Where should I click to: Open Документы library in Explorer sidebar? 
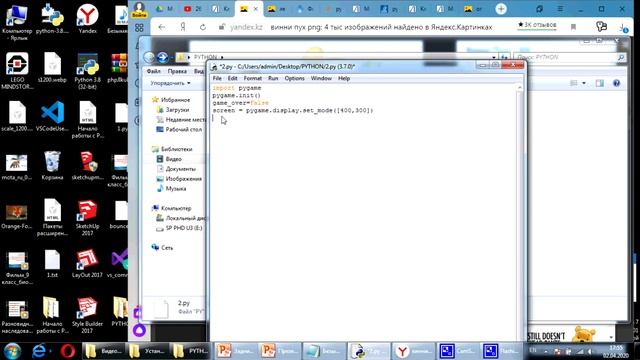(x=176, y=169)
